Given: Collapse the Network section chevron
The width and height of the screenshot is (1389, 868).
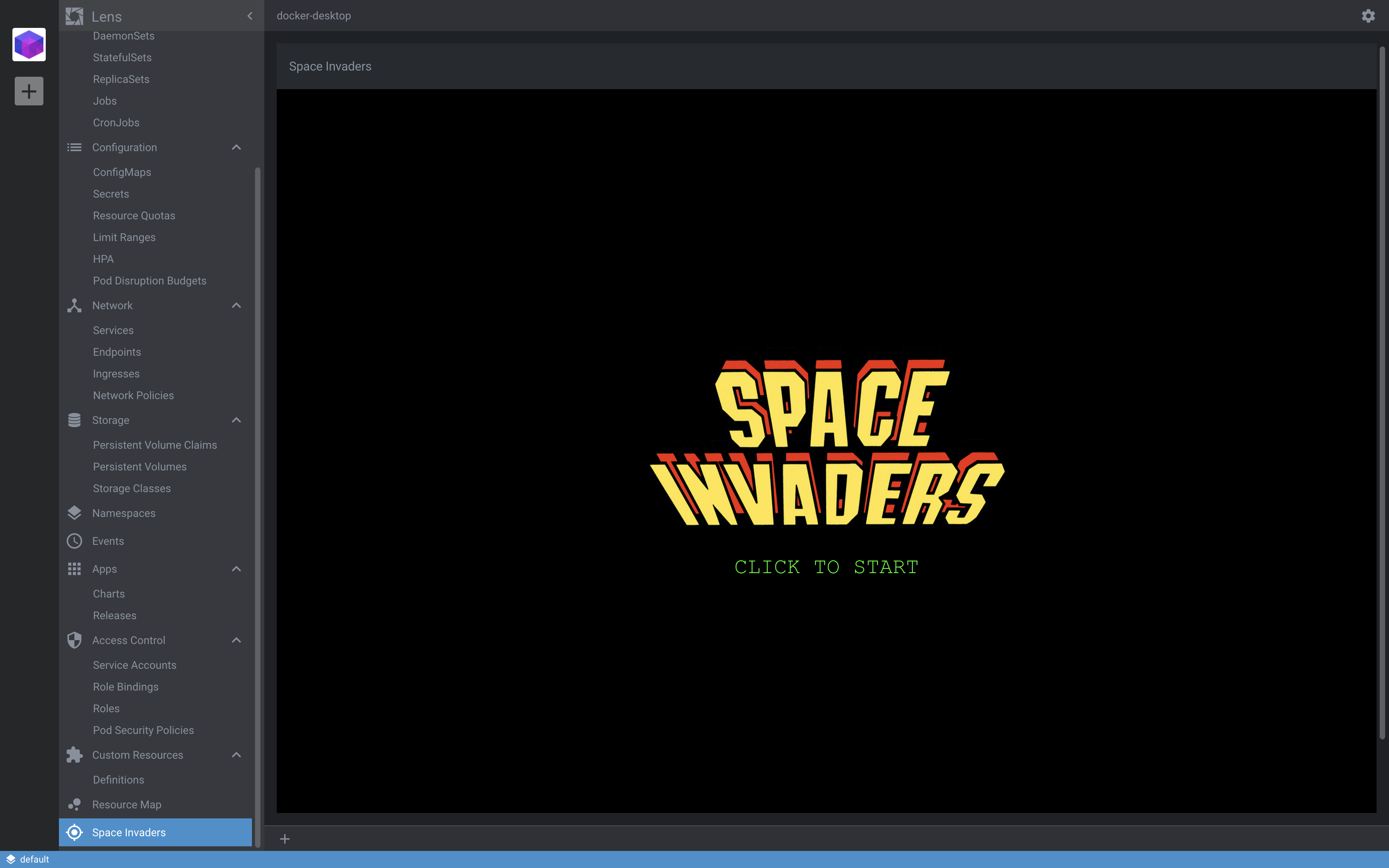Looking at the screenshot, I should 236,305.
